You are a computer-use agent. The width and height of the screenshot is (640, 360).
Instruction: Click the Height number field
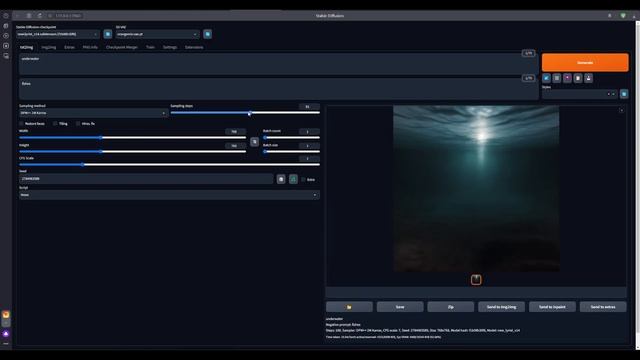[x=236, y=146]
